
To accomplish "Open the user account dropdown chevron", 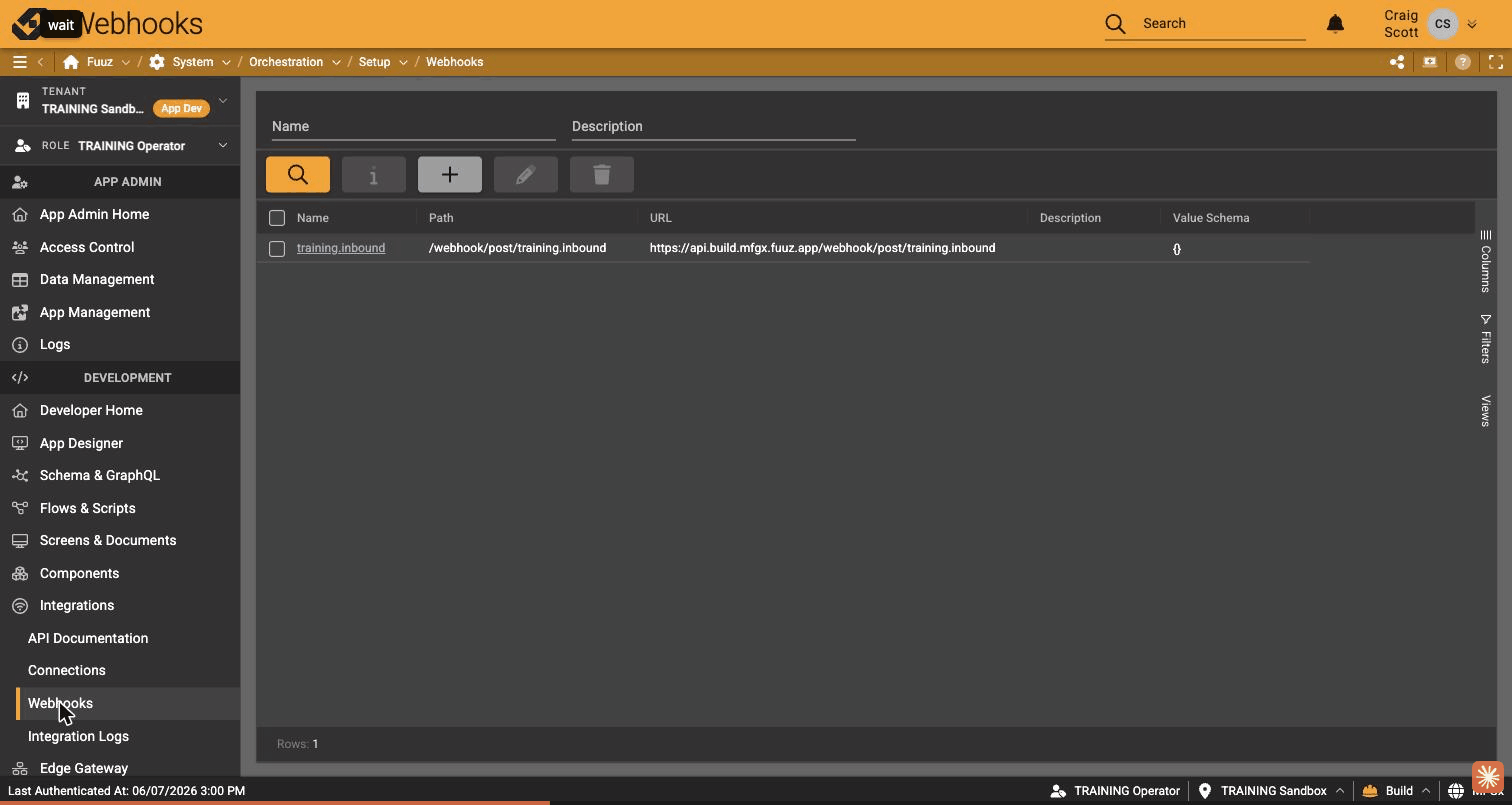I will pyautogui.click(x=1472, y=24).
